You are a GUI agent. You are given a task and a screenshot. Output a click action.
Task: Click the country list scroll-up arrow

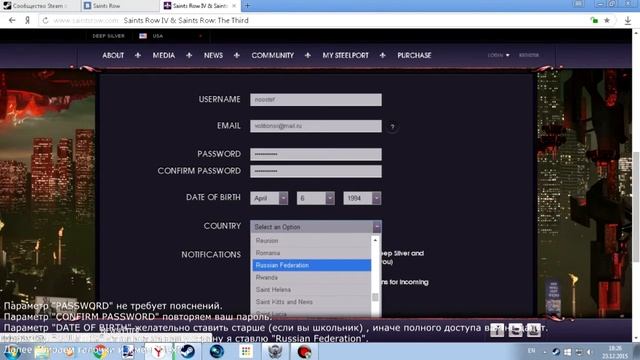point(375,240)
